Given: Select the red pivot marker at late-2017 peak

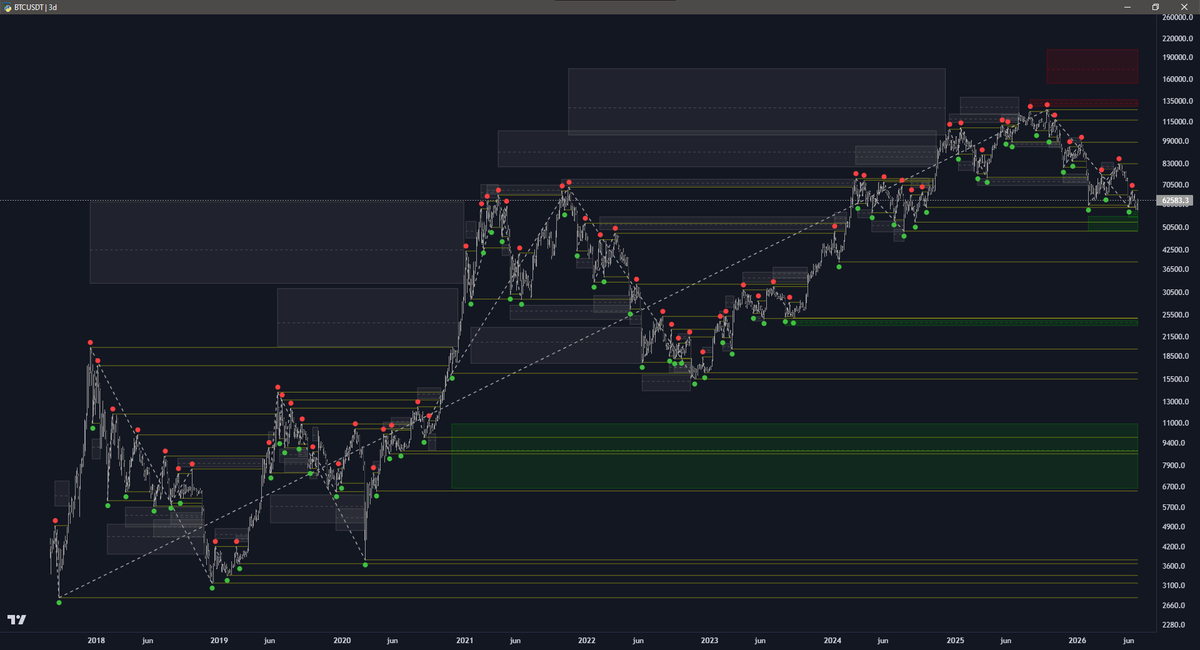Looking at the screenshot, I should click(x=90, y=343).
